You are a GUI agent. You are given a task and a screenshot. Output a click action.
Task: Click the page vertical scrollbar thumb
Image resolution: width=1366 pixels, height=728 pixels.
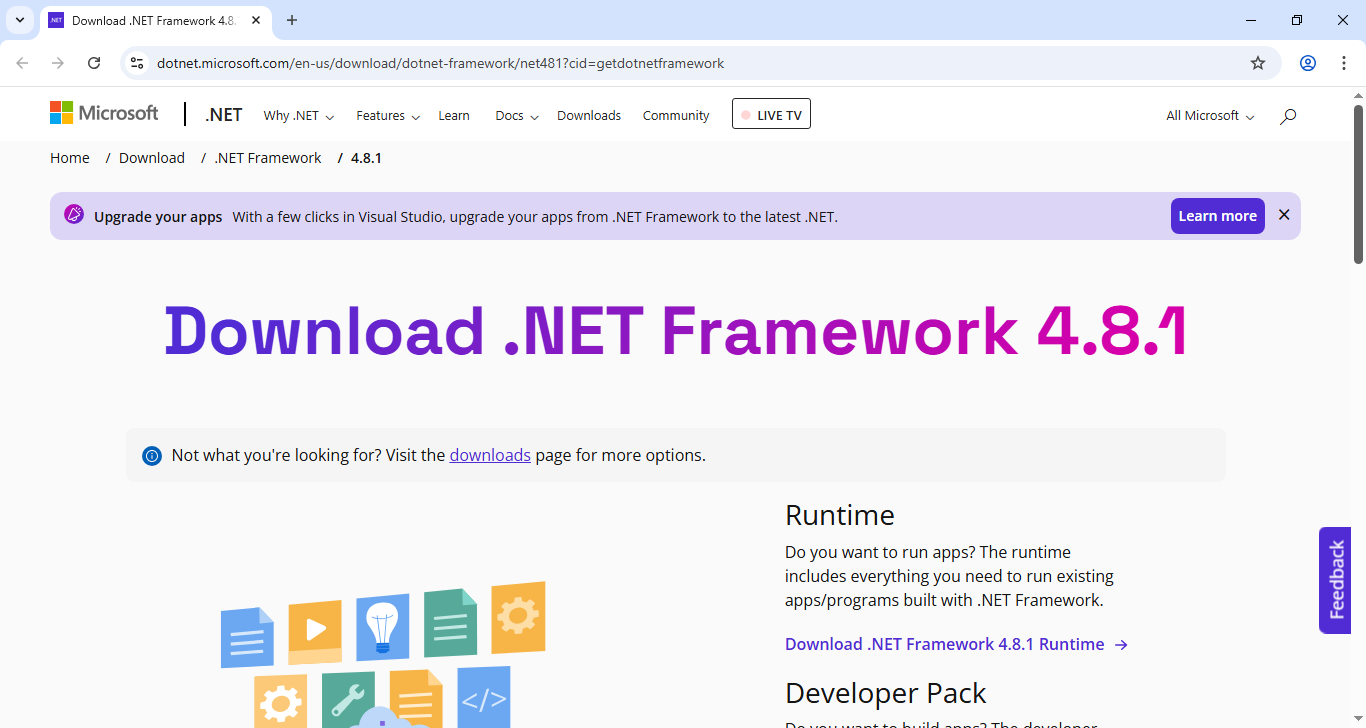pyautogui.click(x=1358, y=185)
